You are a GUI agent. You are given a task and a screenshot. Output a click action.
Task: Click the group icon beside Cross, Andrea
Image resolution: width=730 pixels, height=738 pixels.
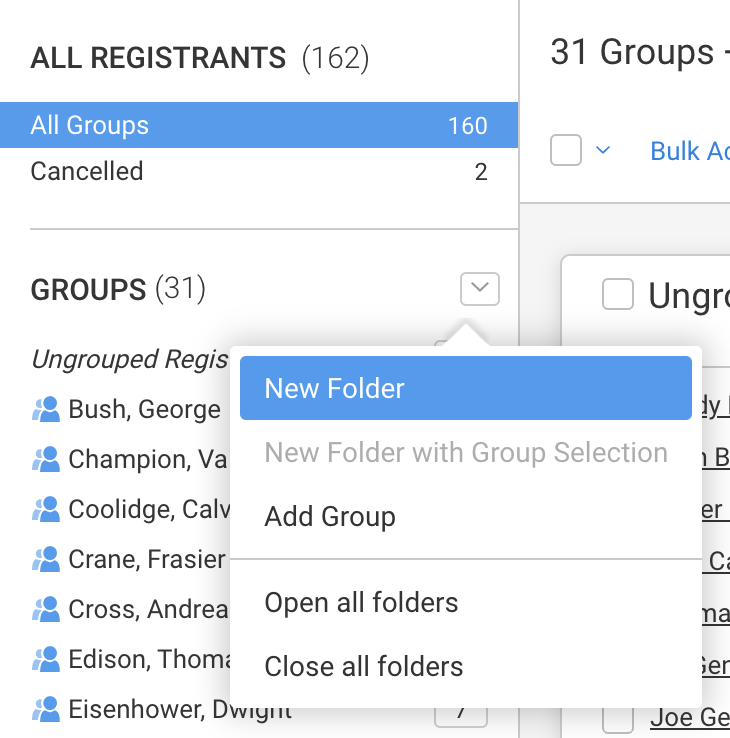(46, 609)
